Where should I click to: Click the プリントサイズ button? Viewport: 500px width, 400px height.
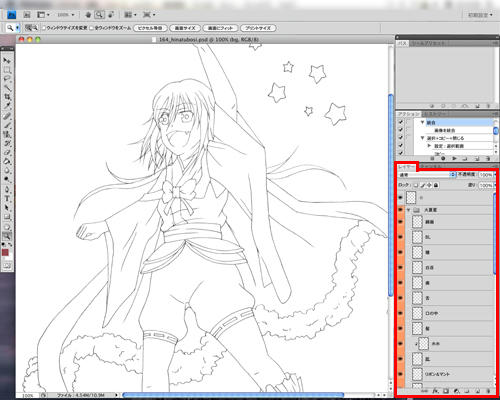(x=258, y=28)
